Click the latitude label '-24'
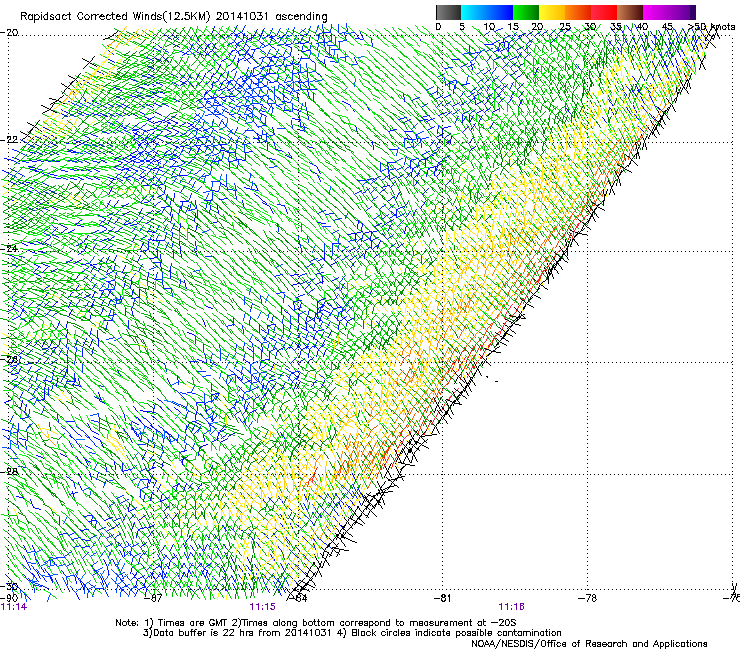 [9, 248]
